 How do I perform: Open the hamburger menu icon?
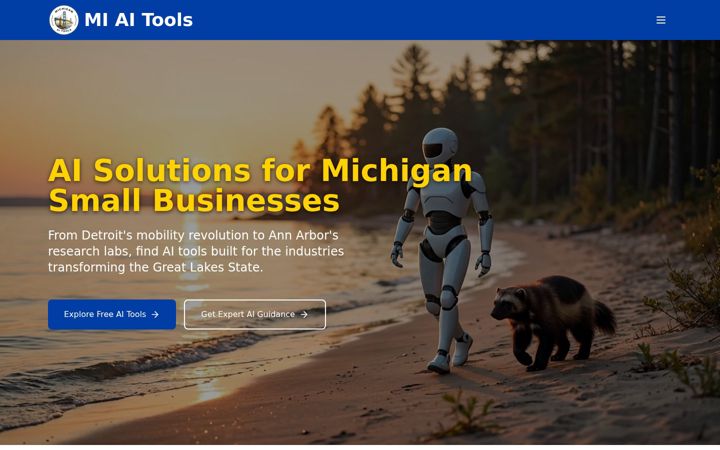point(661,20)
